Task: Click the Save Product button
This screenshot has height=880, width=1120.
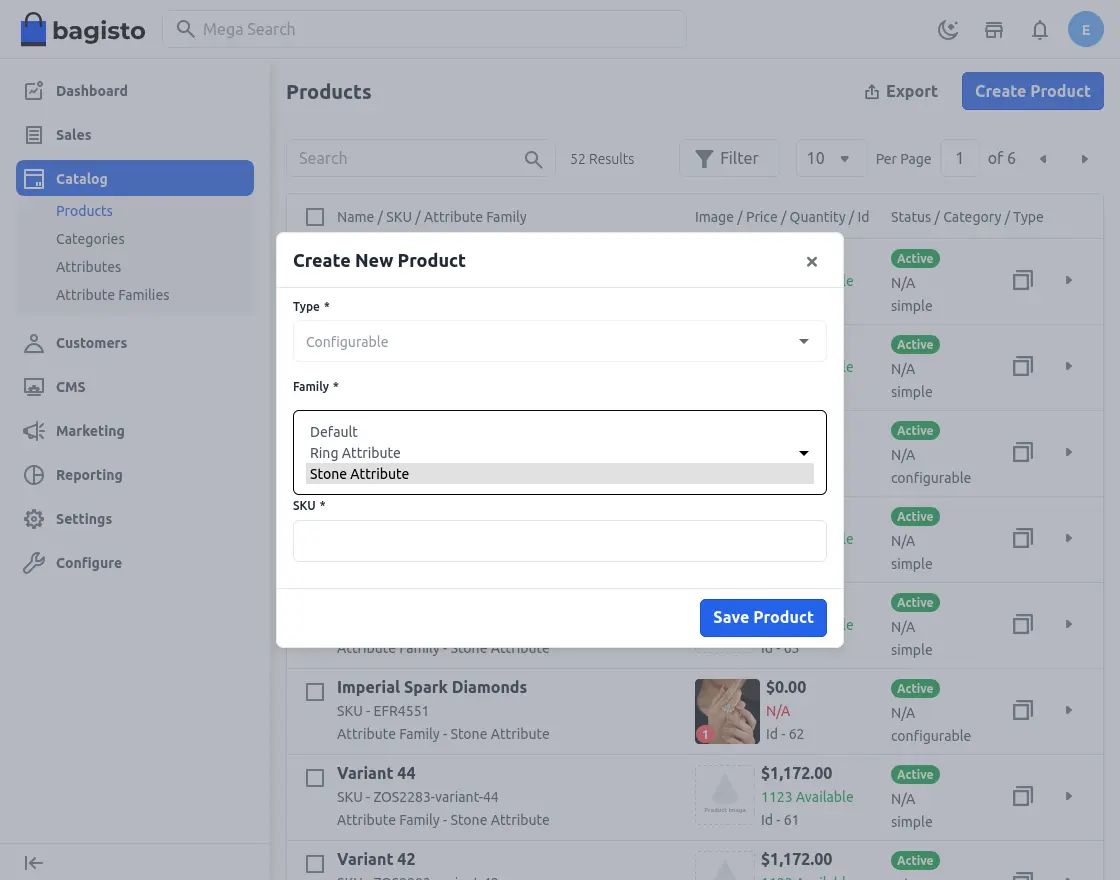Action: 763,618
